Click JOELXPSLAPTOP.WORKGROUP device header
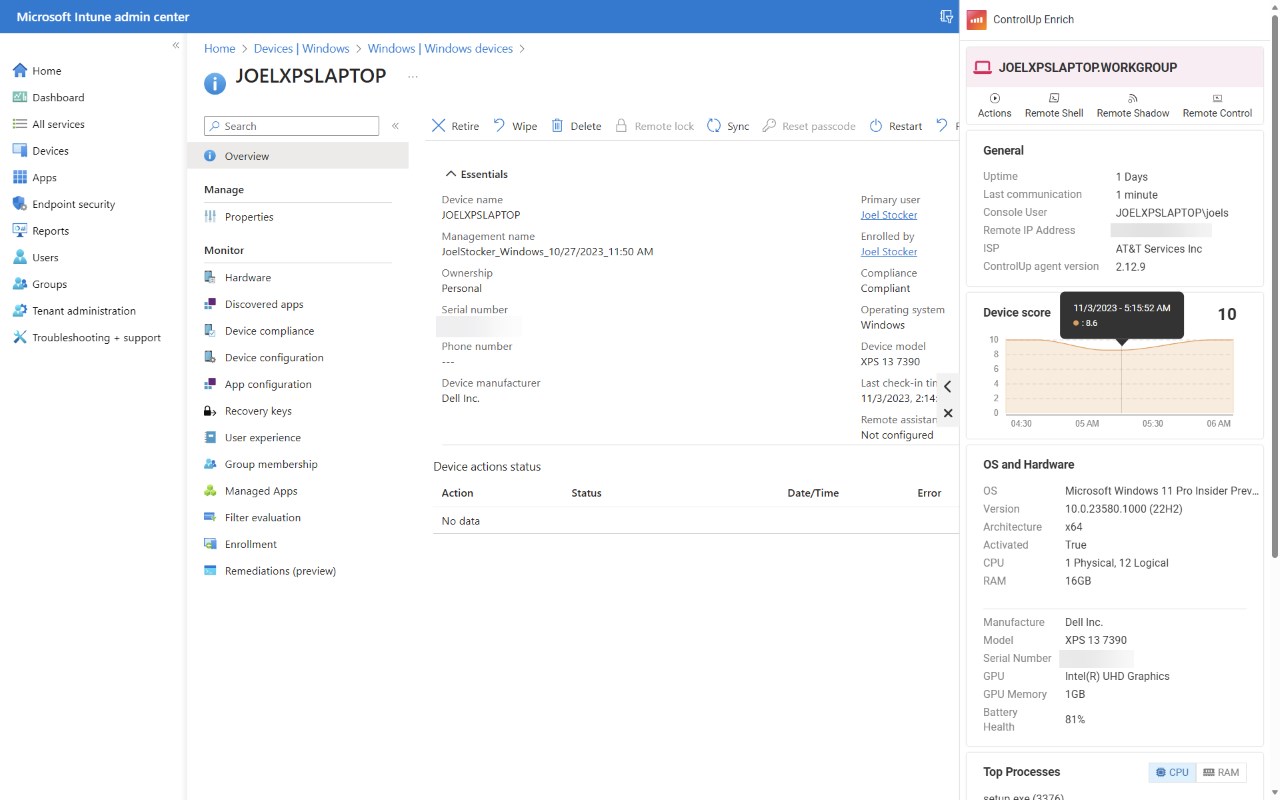1280x800 pixels. (1115, 67)
